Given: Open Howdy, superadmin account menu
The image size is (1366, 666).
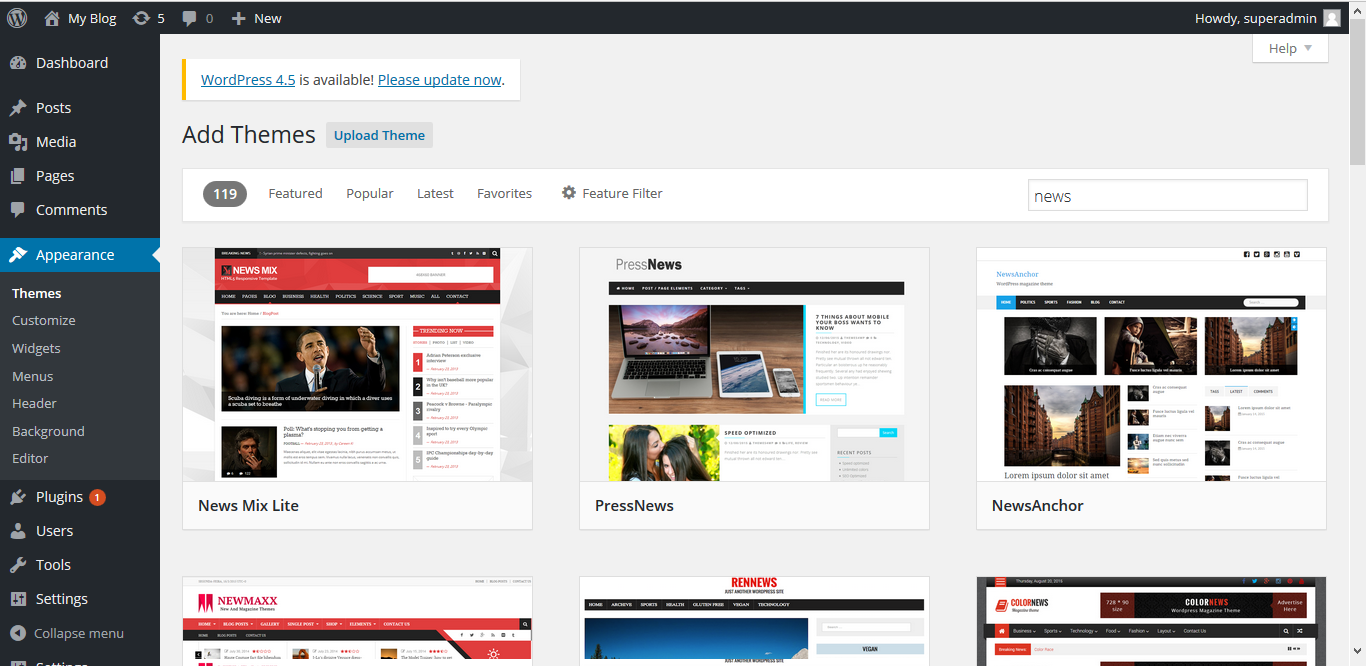Looking at the screenshot, I should (x=1267, y=18).
